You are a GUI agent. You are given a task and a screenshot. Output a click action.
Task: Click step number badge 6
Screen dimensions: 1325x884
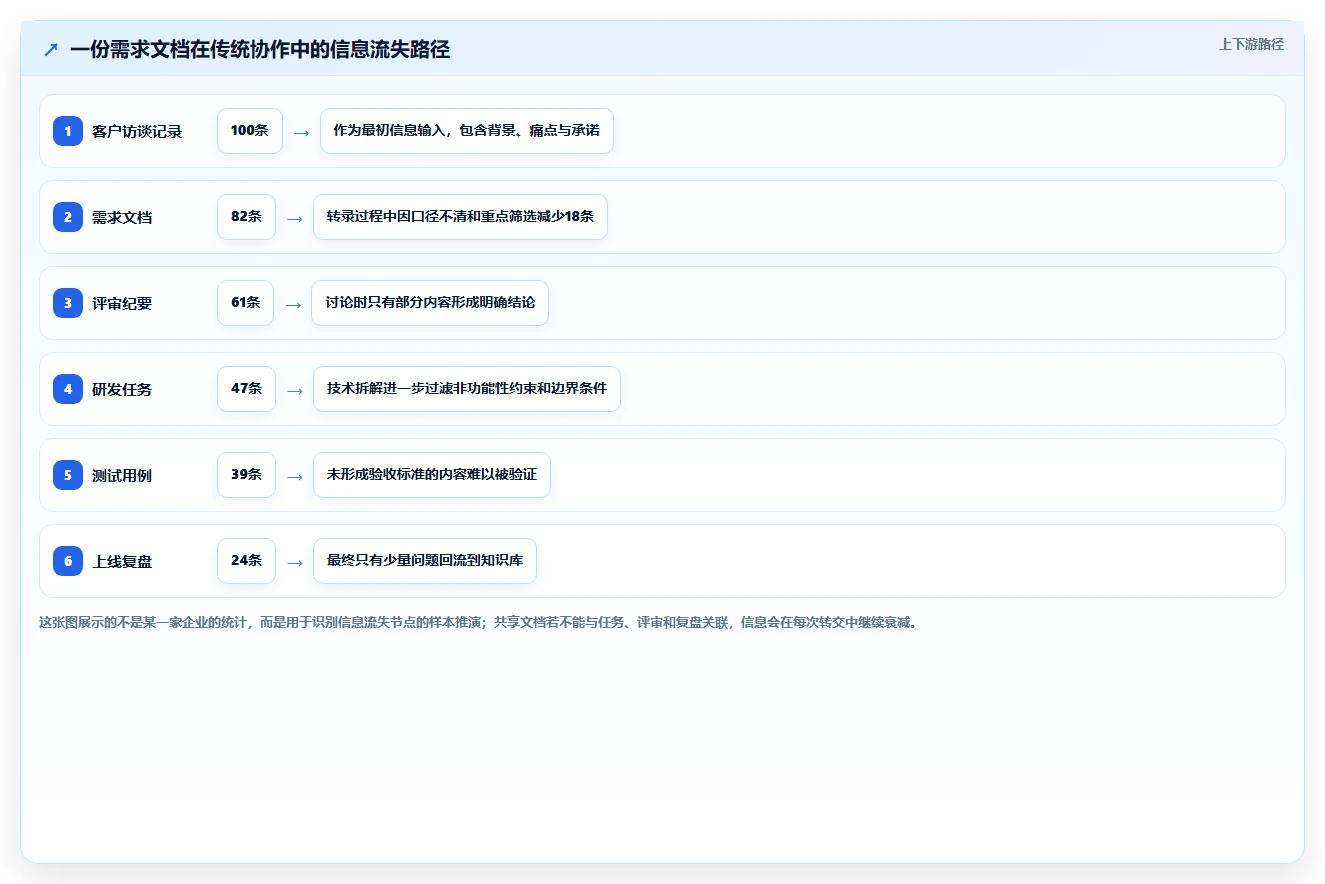pyautogui.click(x=68, y=561)
